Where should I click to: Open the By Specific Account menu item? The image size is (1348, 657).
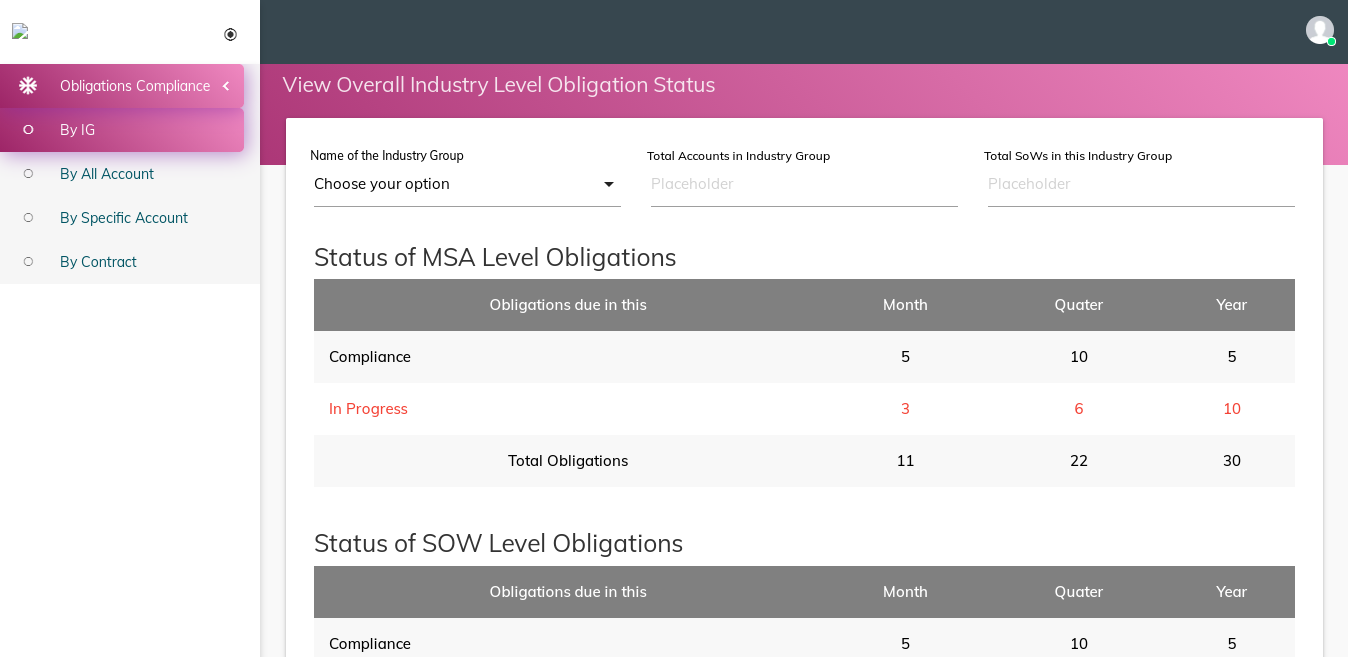123,218
